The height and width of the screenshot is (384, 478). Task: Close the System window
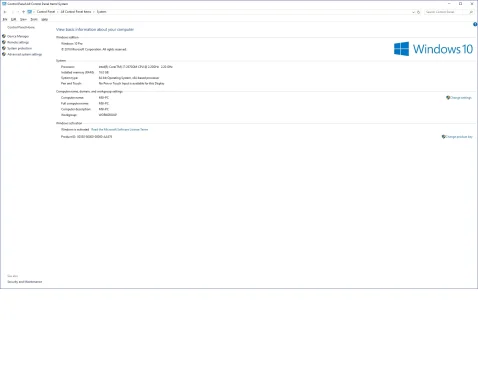click(472, 4)
